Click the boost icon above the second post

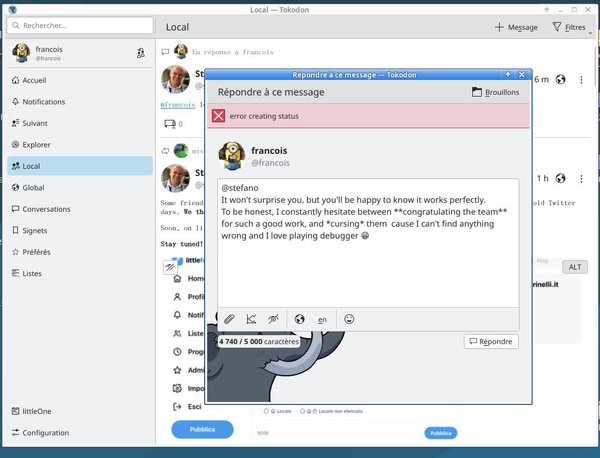165,151
